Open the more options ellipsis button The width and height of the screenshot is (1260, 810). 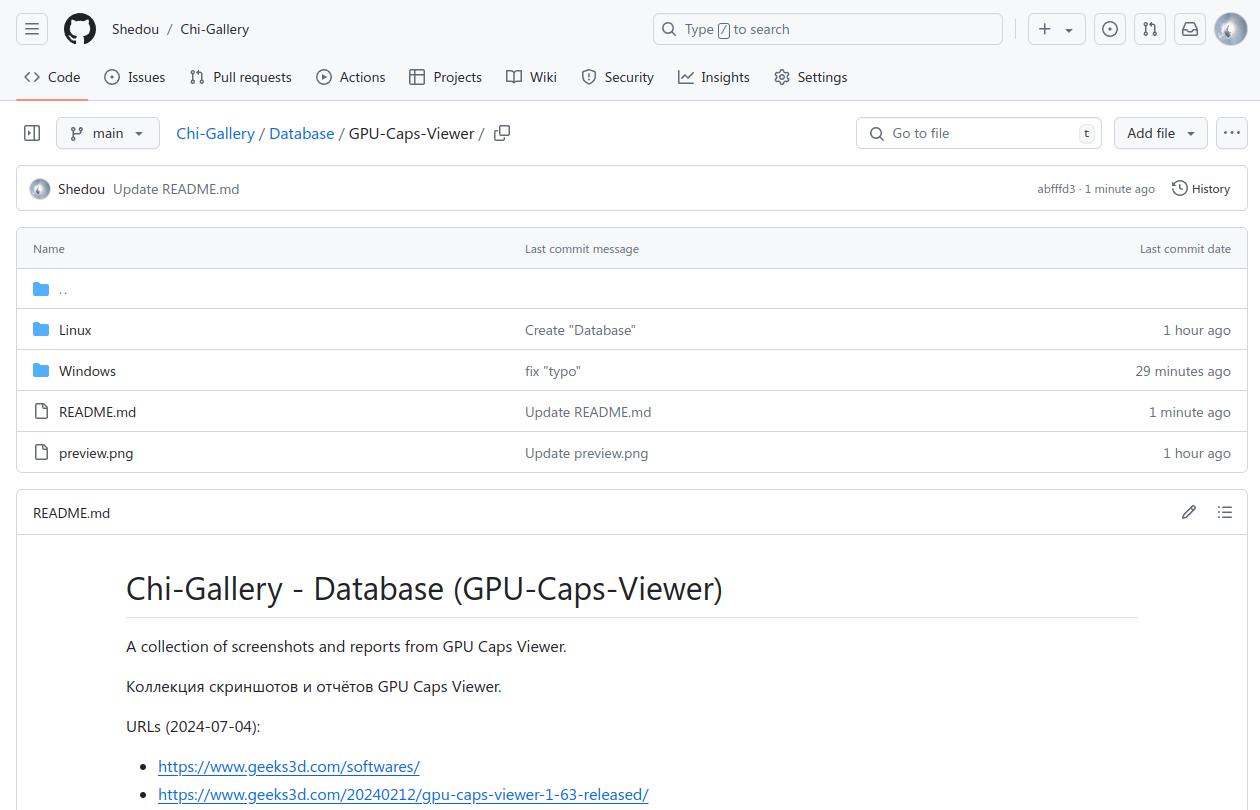pyautogui.click(x=1232, y=133)
